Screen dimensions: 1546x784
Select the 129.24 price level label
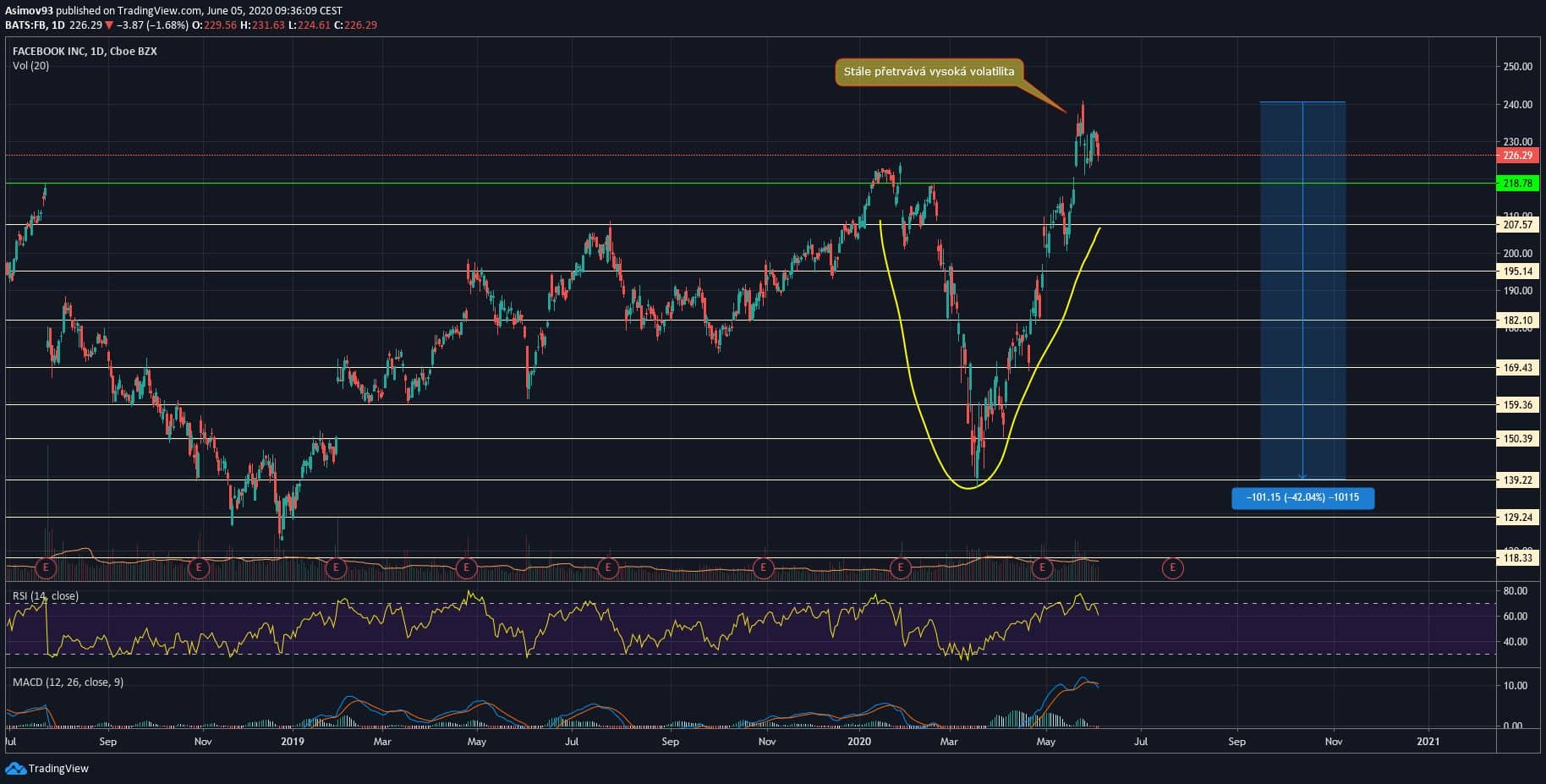tap(1517, 518)
